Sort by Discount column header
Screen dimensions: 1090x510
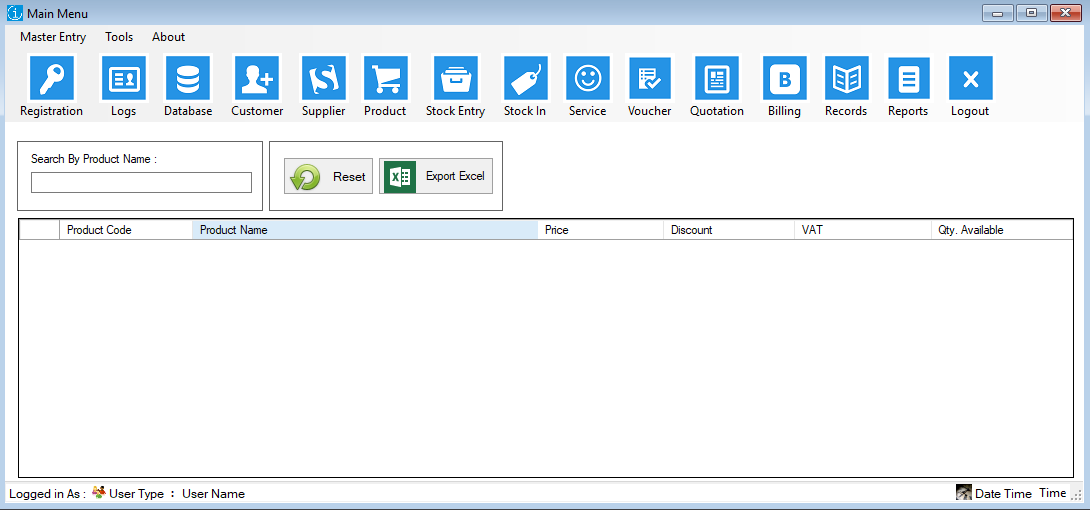[729, 230]
